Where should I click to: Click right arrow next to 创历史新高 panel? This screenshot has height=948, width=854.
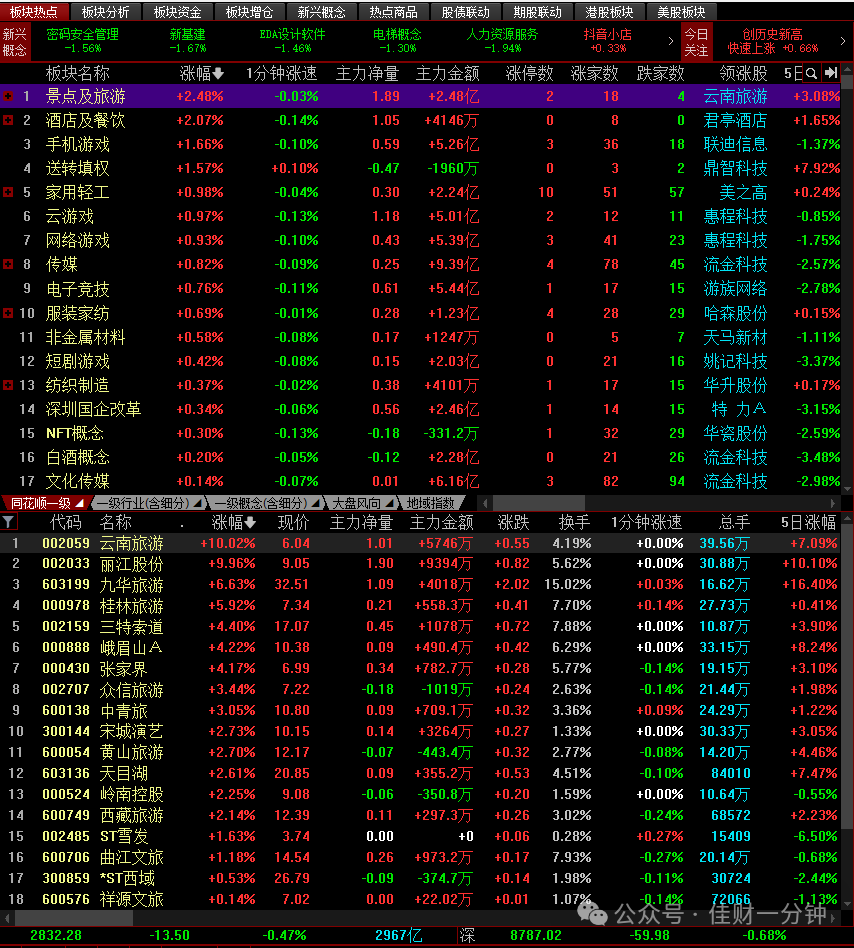point(843,41)
